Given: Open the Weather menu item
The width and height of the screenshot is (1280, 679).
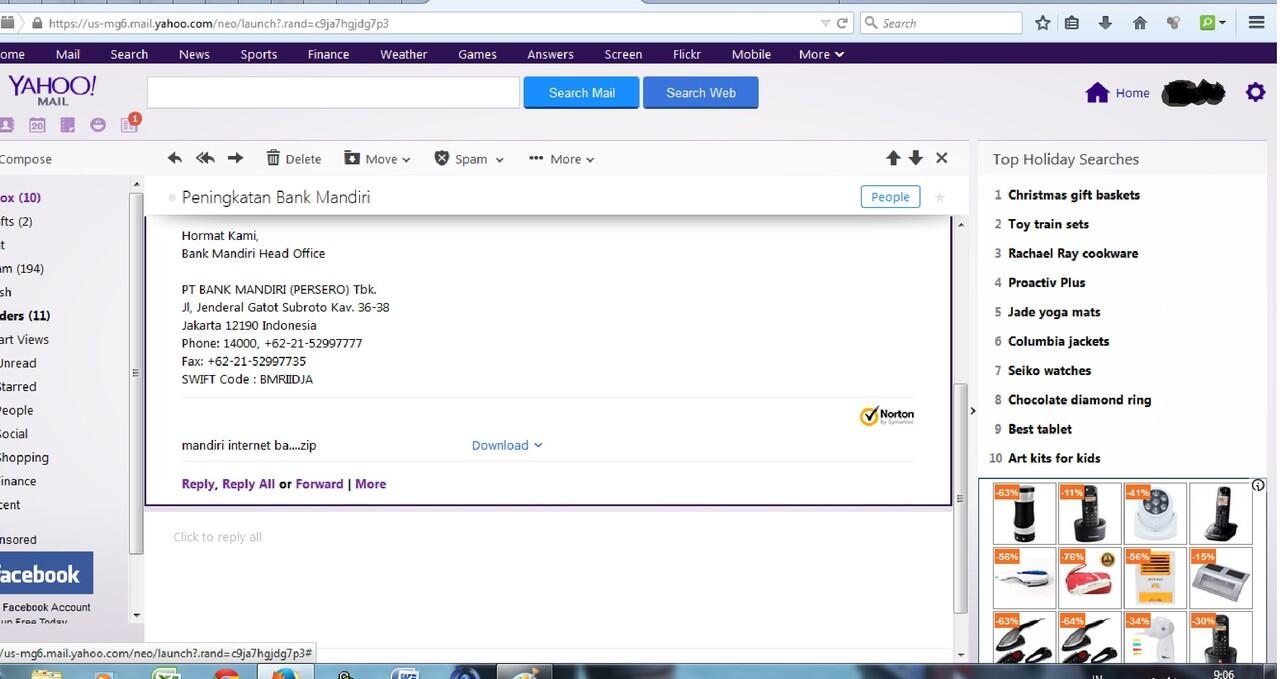Looking at the screenshot, I should (403, 54).
